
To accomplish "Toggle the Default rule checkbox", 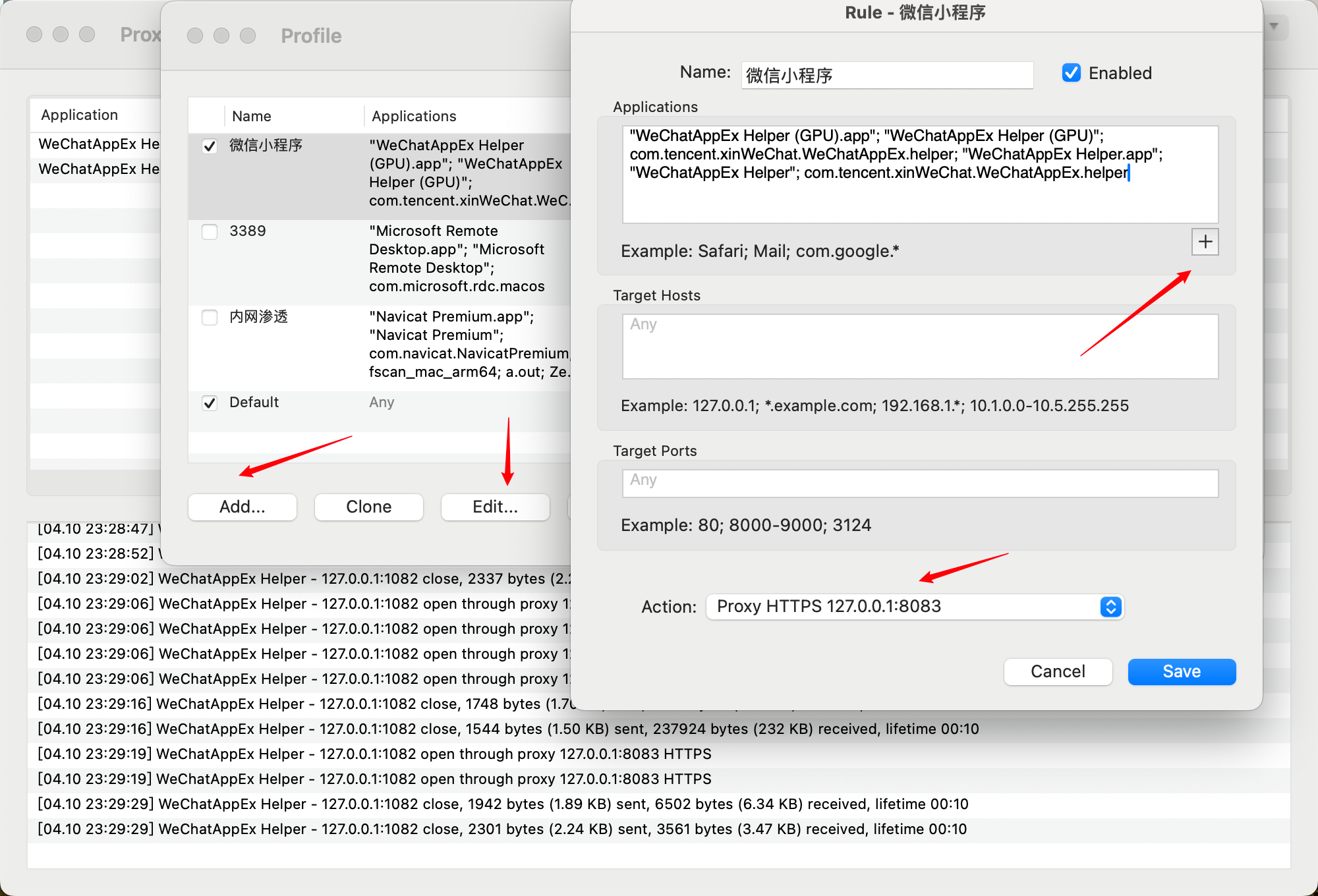I will (x=210, y=403).
